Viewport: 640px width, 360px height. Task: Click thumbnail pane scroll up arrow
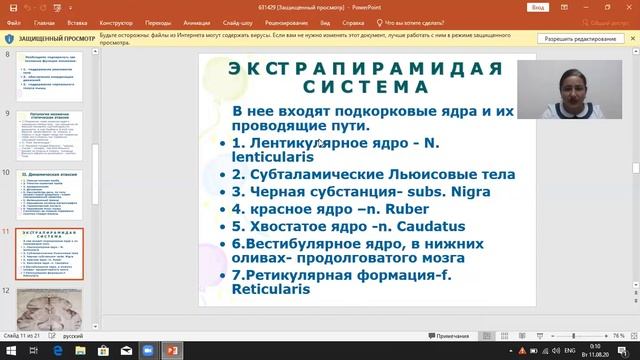[x=95, y=51]
